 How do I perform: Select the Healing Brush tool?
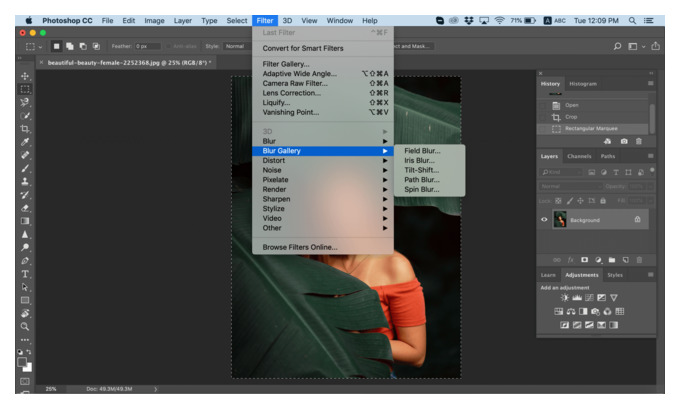[25, 155]
